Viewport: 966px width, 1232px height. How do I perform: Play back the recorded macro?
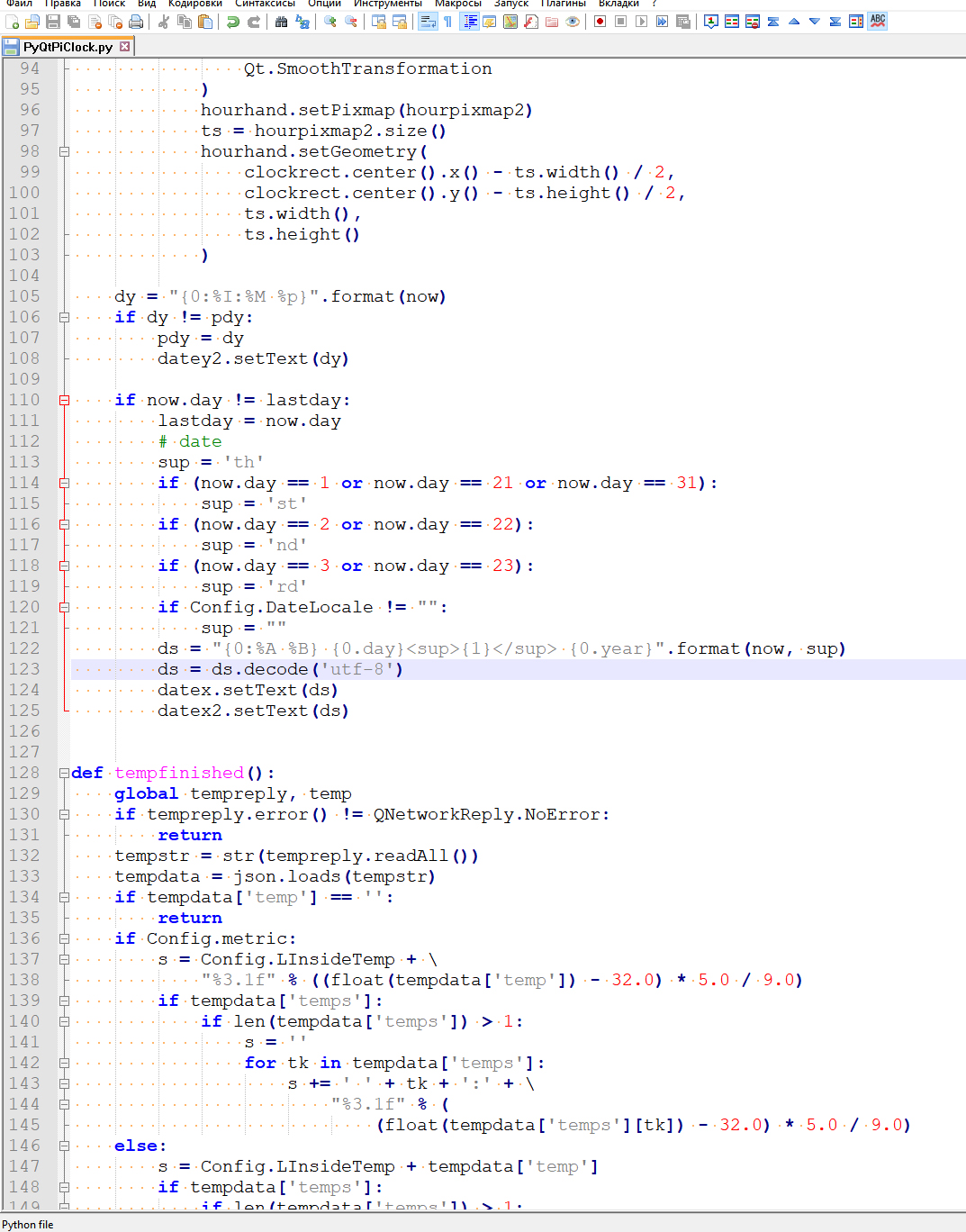[642, 22]
